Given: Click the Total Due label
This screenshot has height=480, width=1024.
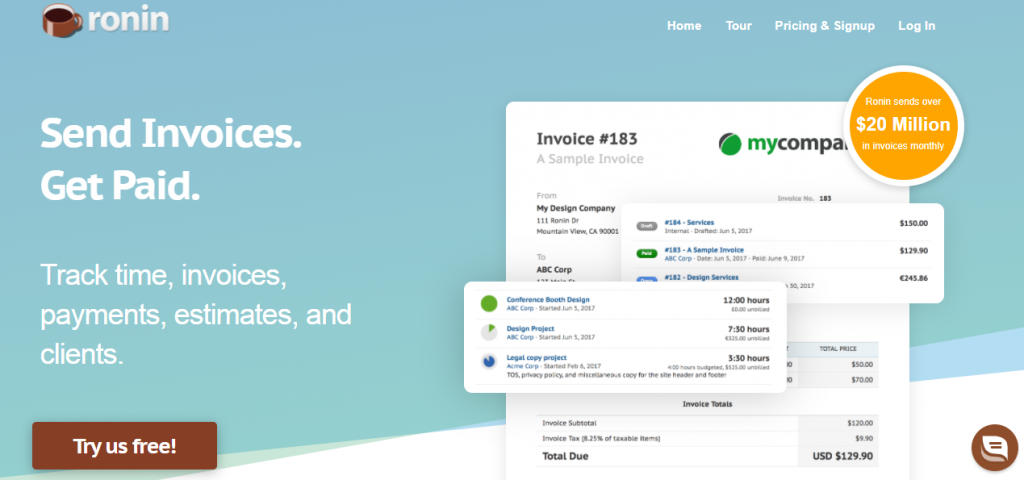Looking at the screenshot, I should pyautogui.click(x=565, y=456).
